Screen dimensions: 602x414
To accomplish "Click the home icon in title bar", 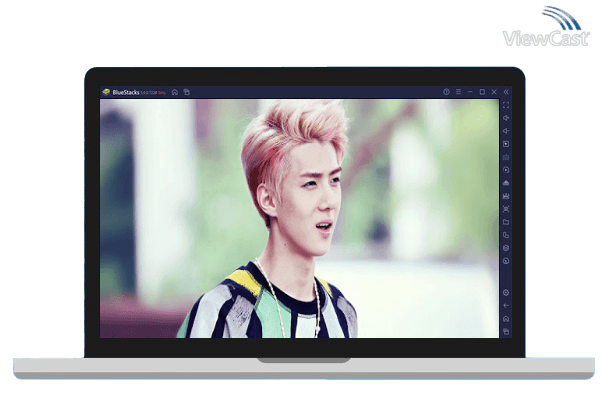I will coord(175,92).
